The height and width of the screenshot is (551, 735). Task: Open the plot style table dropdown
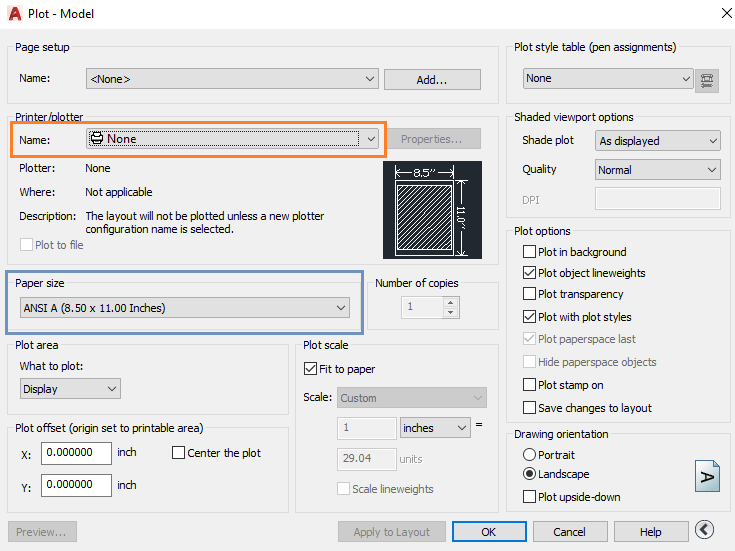click(608, 79)
